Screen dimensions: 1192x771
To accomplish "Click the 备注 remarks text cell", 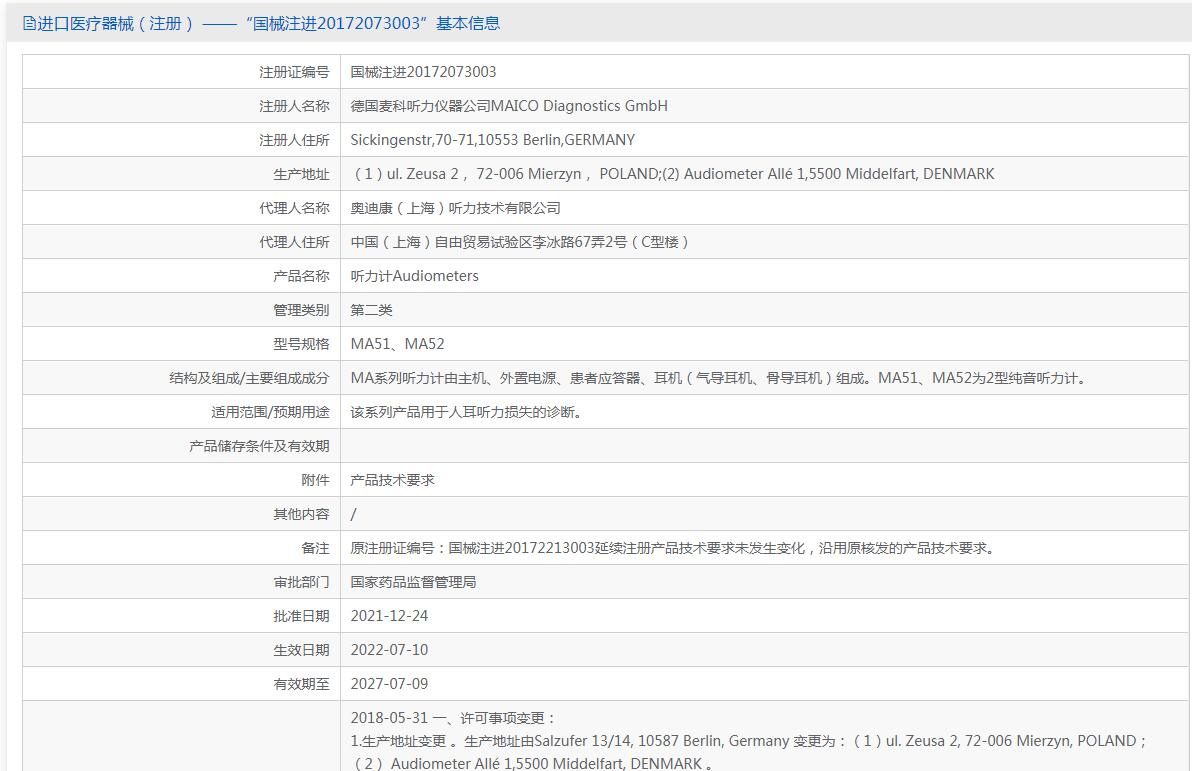I will click(x=764, y=548).
